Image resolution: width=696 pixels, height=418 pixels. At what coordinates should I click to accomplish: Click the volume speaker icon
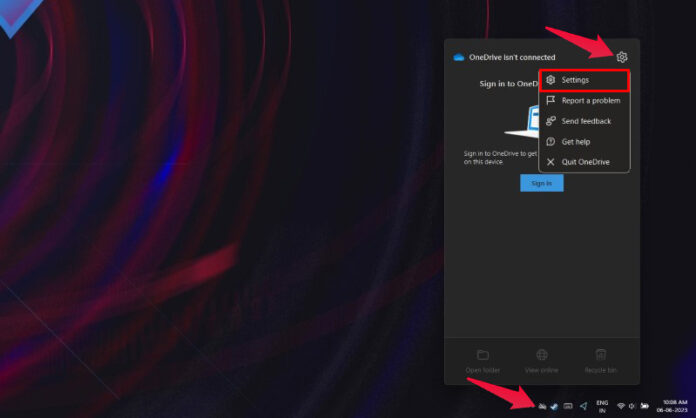click(633, 407)
